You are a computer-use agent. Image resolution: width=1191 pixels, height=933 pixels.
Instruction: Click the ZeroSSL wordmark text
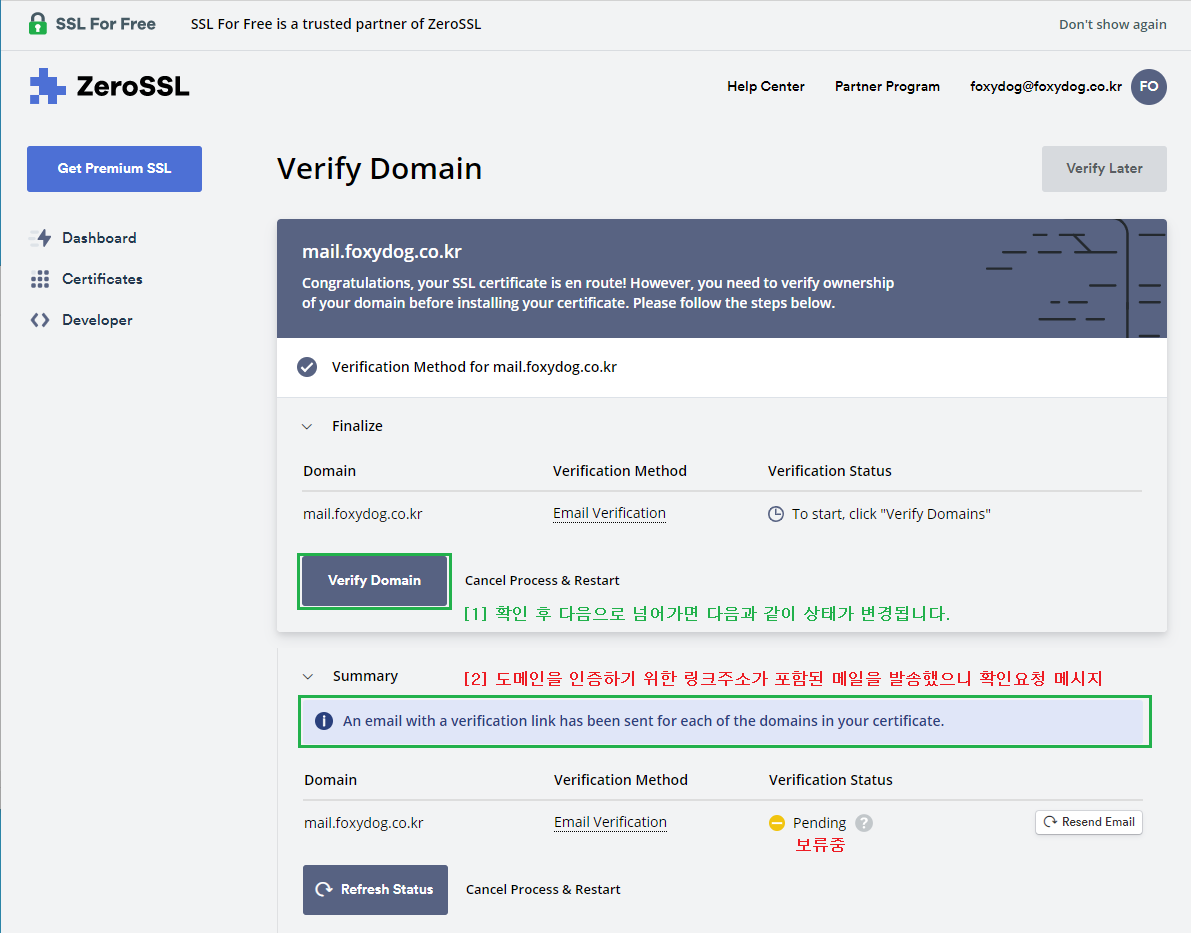[133, 87]
